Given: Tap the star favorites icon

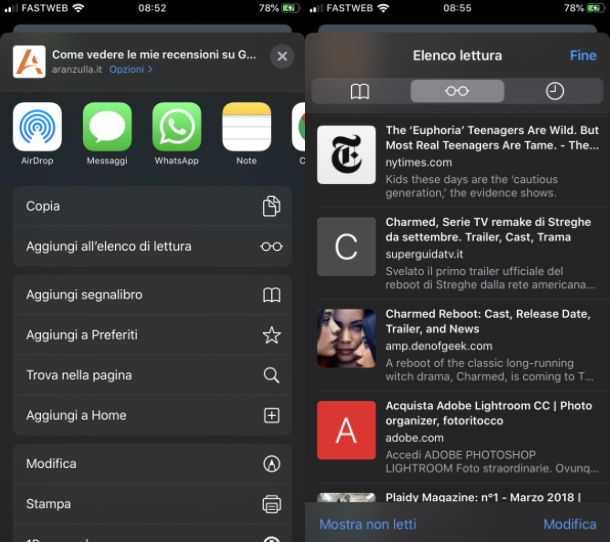Looking at the screenshot, I should (x=272, y=335).
